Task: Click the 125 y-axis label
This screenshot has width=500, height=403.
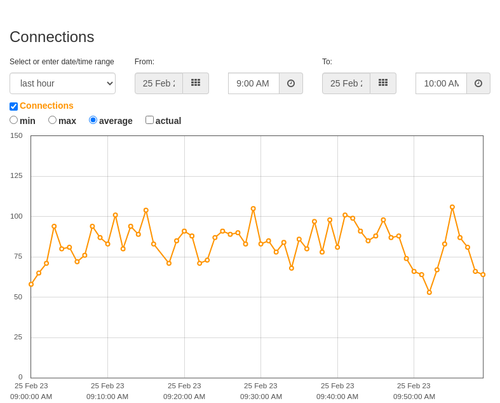Action: click(x=16, y=176)
